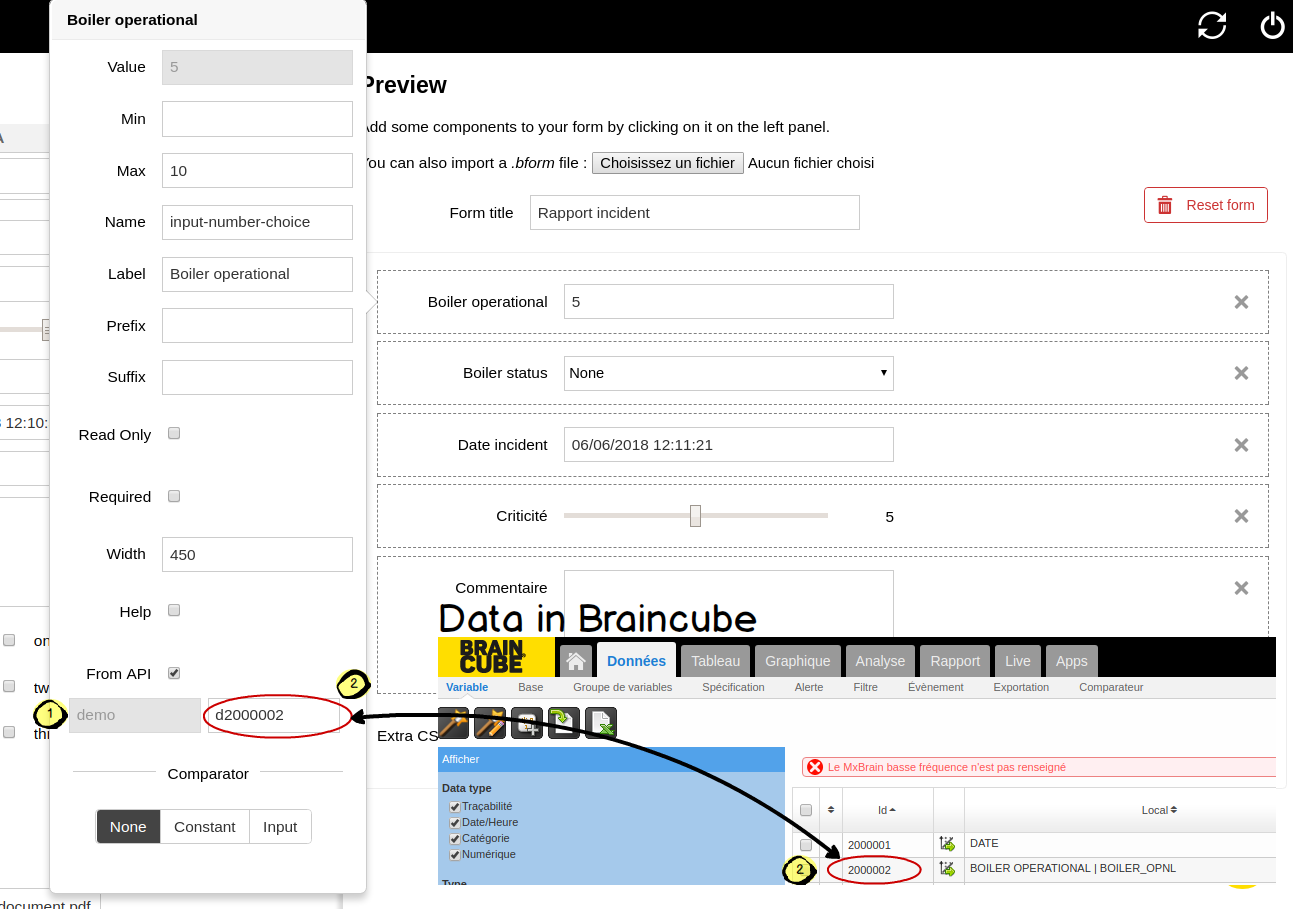Switch to the Graphique tab
Viewport: 1293px width, 909px height.
pos(797,661)
